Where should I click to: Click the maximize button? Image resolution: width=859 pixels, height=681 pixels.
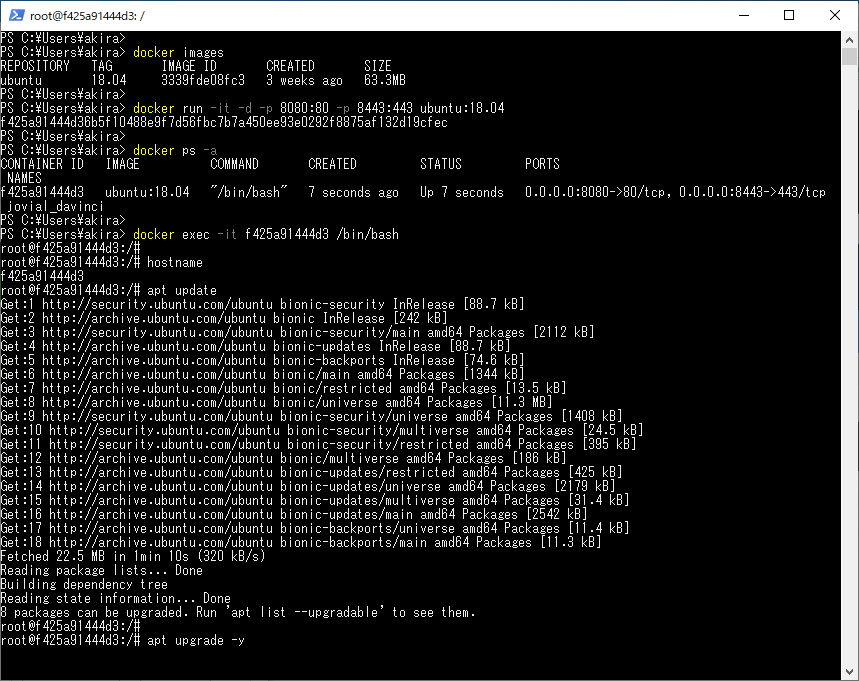click(789, 15)
